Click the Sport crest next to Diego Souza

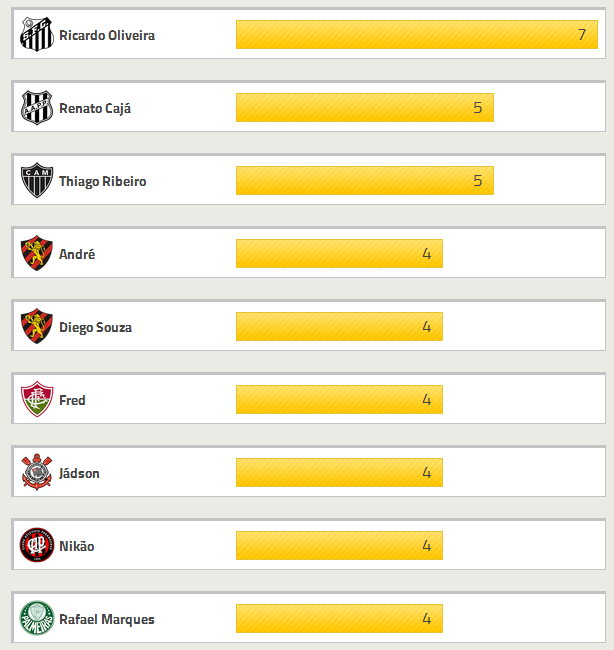coord(37,327)
